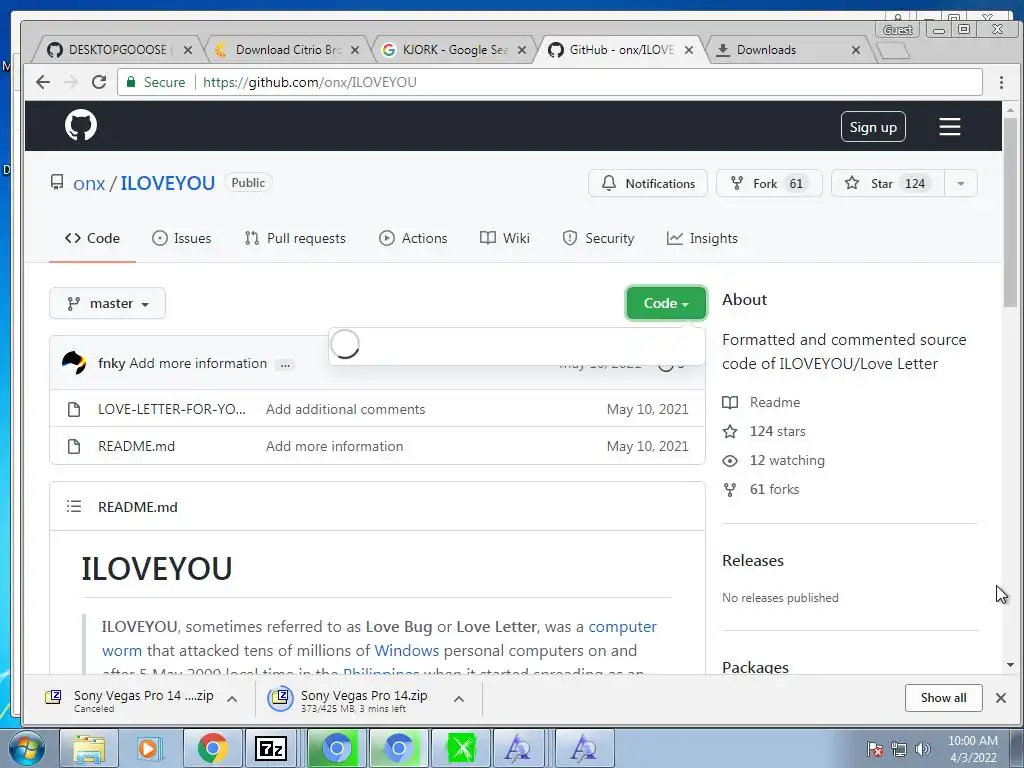
Task: Expand in-progress Sony Vegas Pro 14.zip chevron
Action: pos(459,699)
